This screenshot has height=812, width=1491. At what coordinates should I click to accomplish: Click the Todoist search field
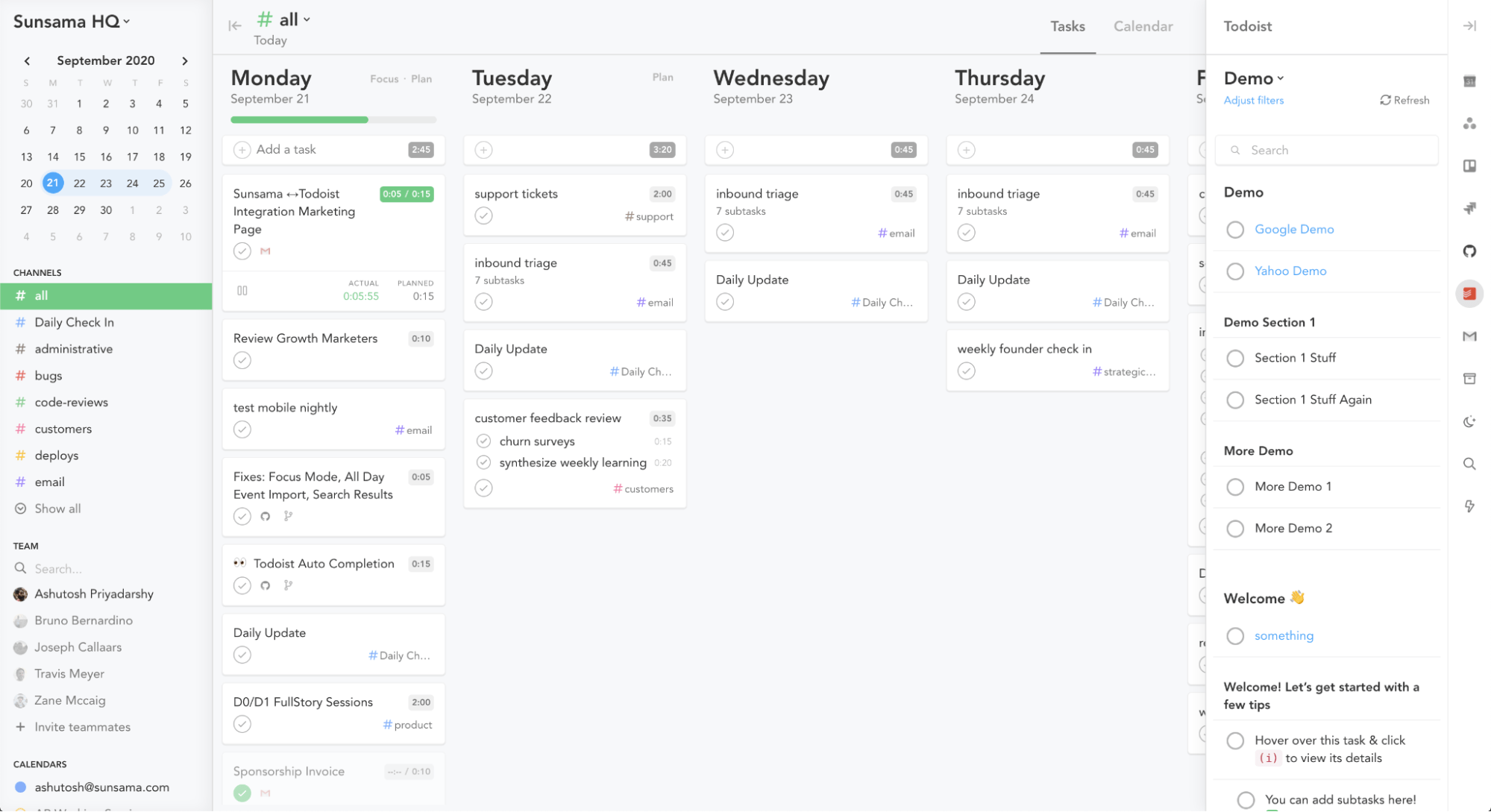pyautogui.click(x=1326, y=150)
